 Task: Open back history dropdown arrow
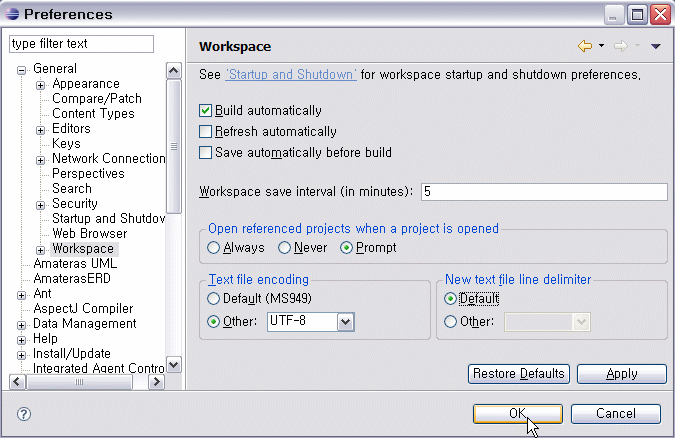(x=601, y=47)
